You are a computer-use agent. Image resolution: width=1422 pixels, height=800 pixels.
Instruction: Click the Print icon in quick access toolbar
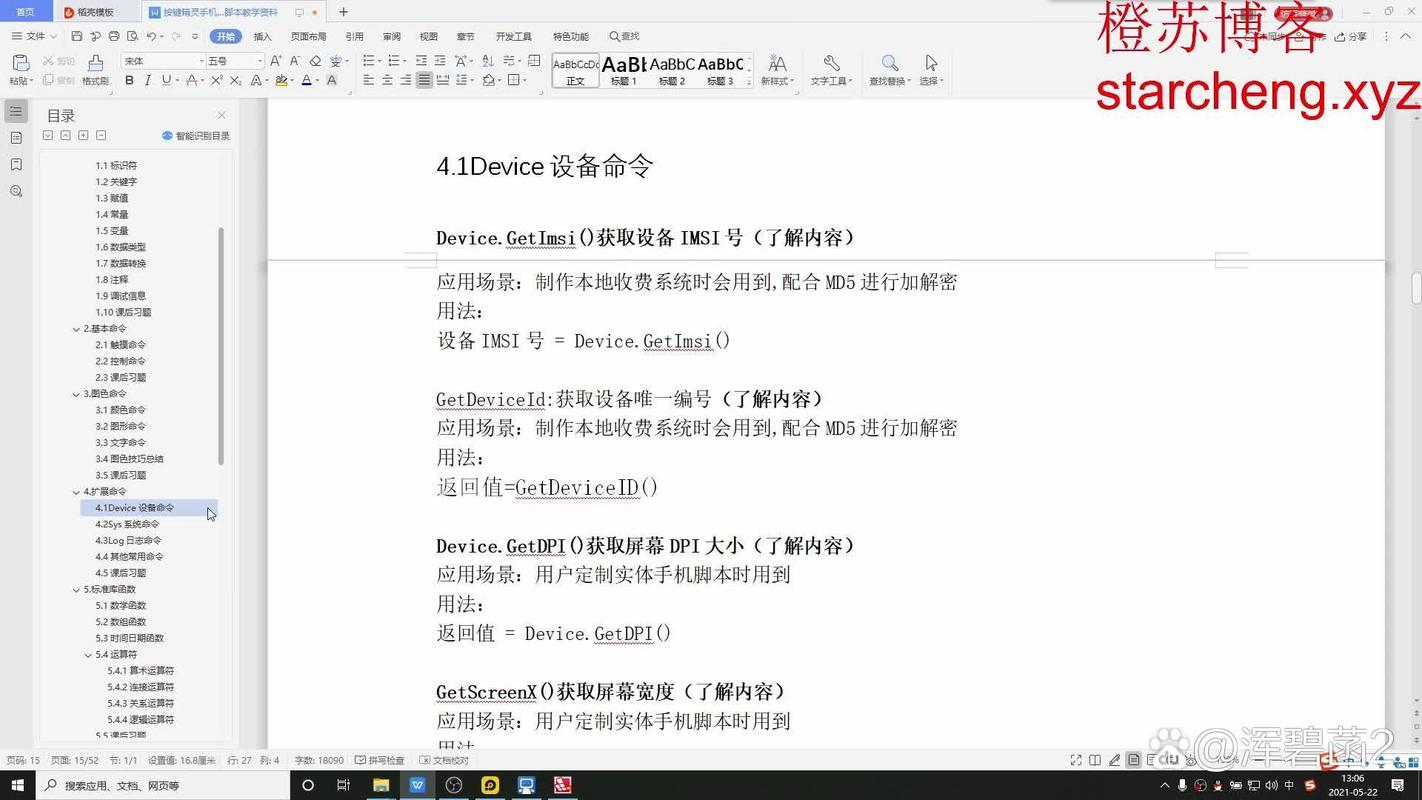pos(112,35)
